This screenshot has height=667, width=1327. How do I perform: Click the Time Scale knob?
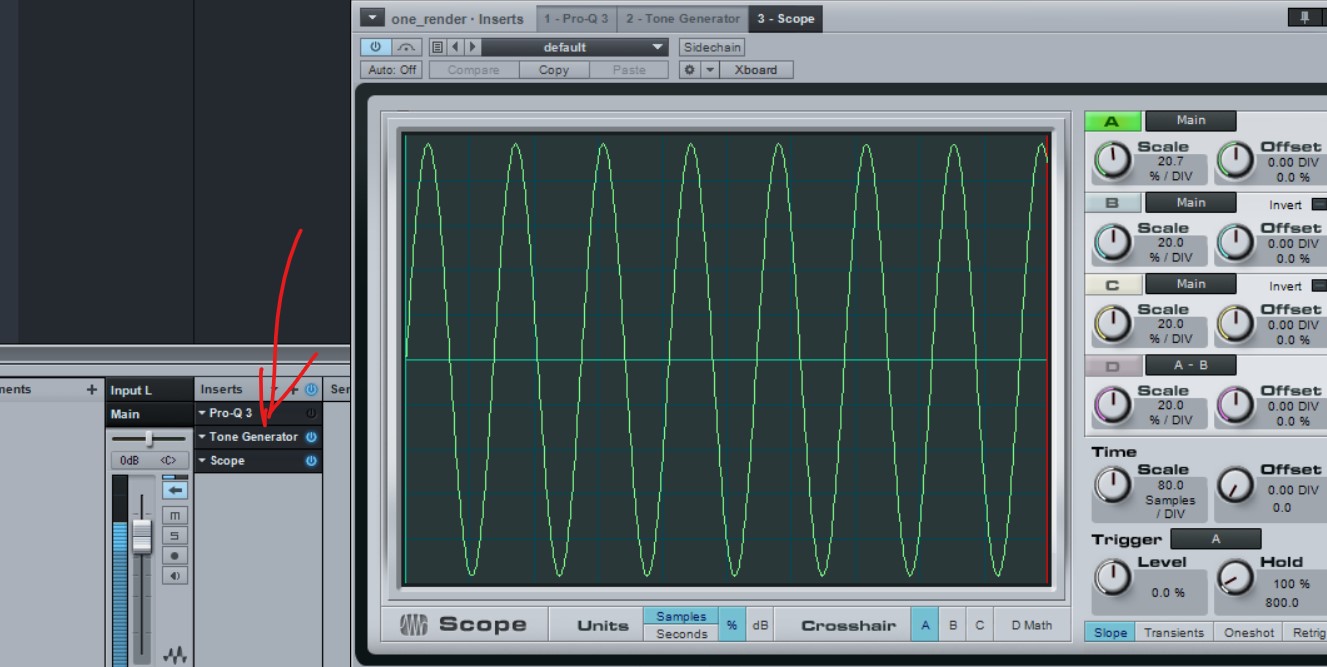point(1112,485)
